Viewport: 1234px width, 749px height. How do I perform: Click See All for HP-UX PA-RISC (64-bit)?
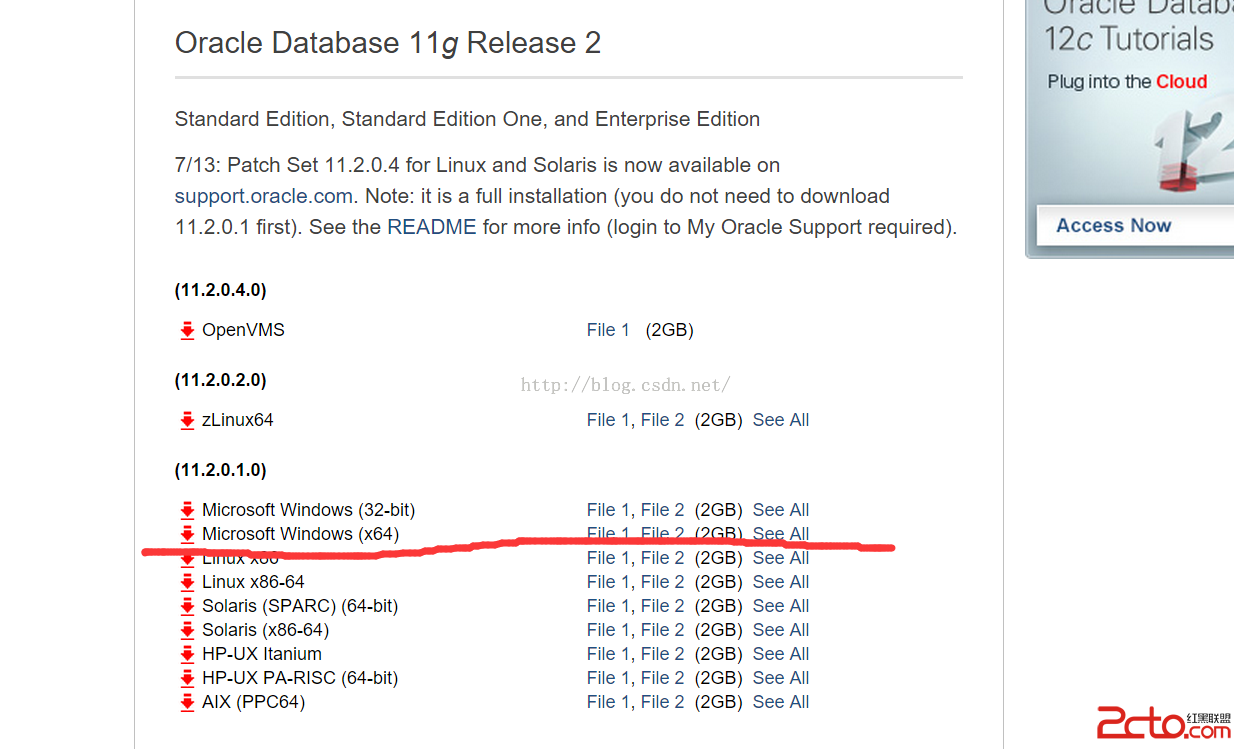click(x=781, y=678)
